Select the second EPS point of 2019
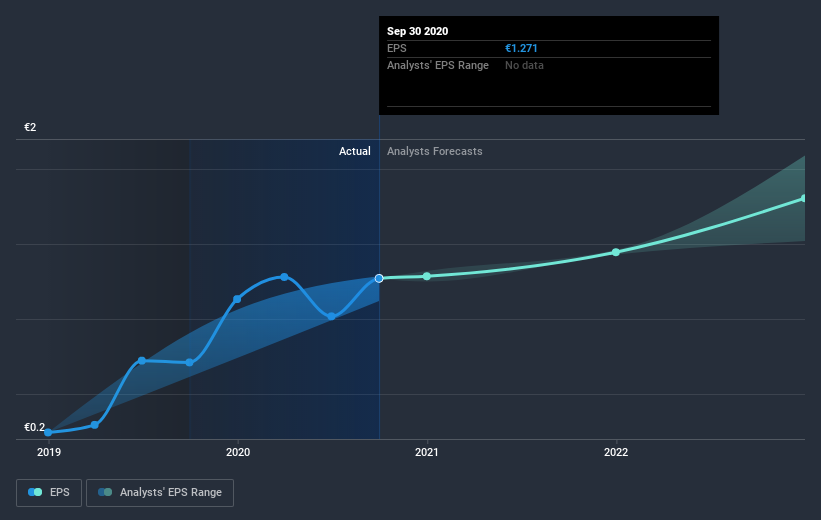Screen dimensions: 821x520 [x=95, y=425]
